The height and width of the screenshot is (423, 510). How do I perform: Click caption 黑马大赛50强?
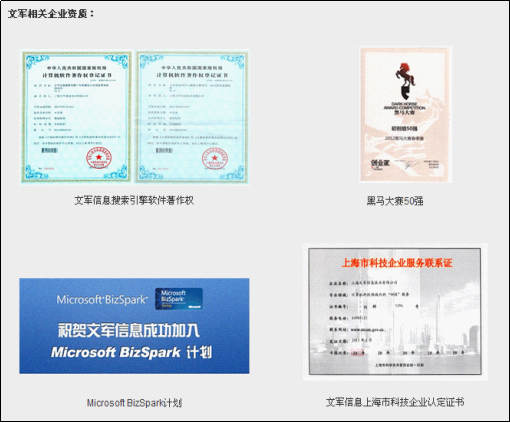[395, 201]
